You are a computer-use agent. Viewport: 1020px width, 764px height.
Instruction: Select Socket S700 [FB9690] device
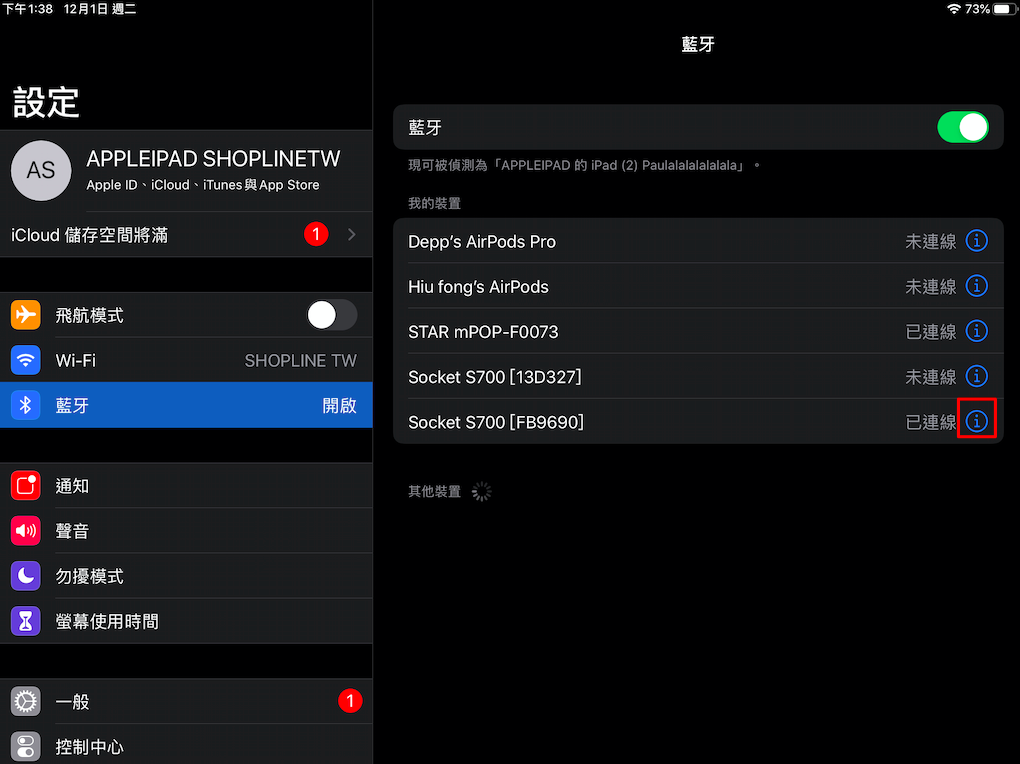pyautogui.click(x=698, y=421)
